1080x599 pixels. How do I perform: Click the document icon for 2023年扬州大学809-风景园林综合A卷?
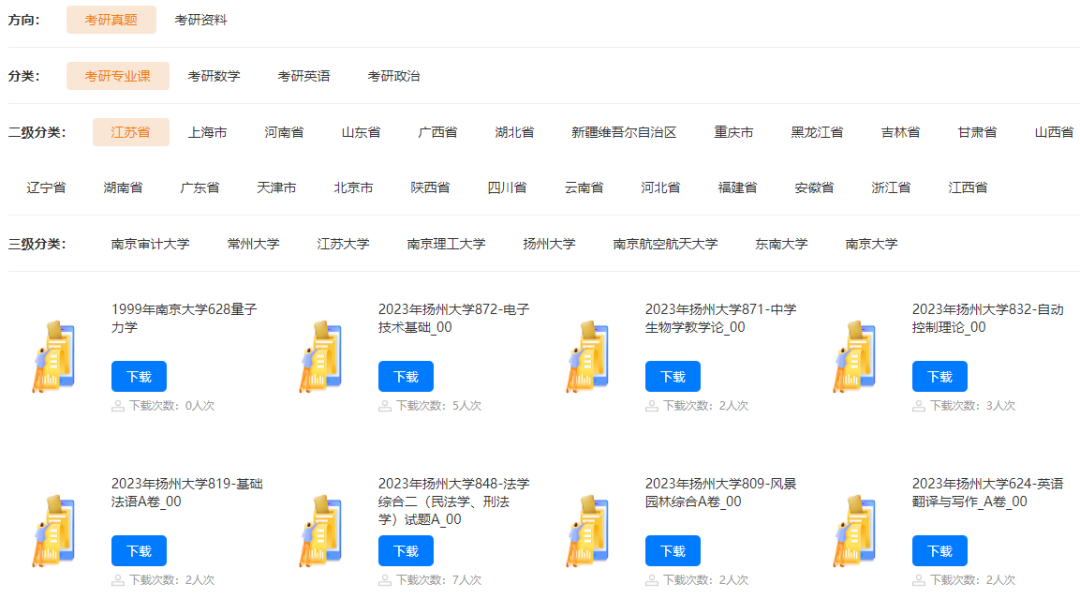tap(585, 530)
